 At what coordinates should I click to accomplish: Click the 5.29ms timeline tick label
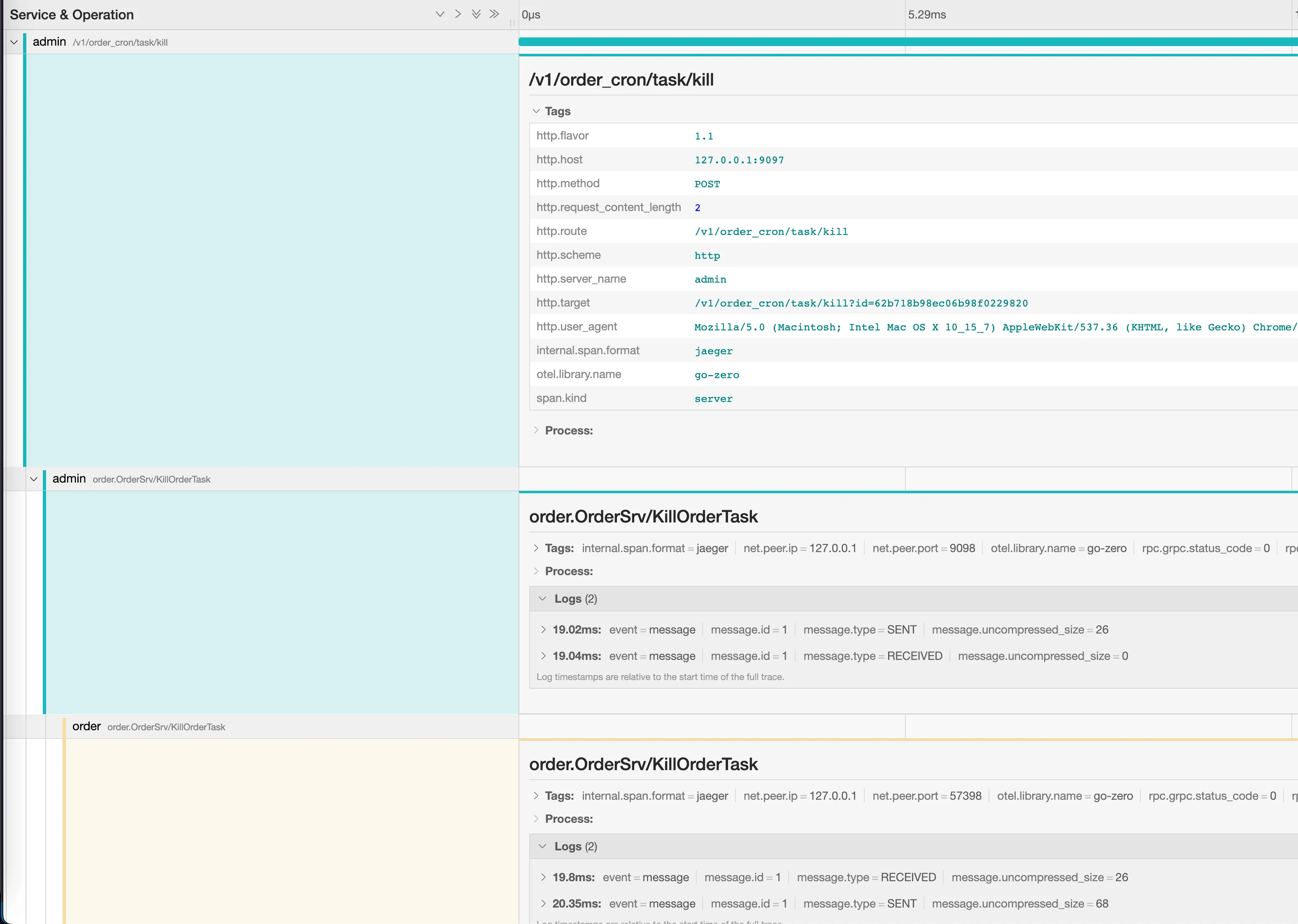pyautogui.click(x=927, y=14)
